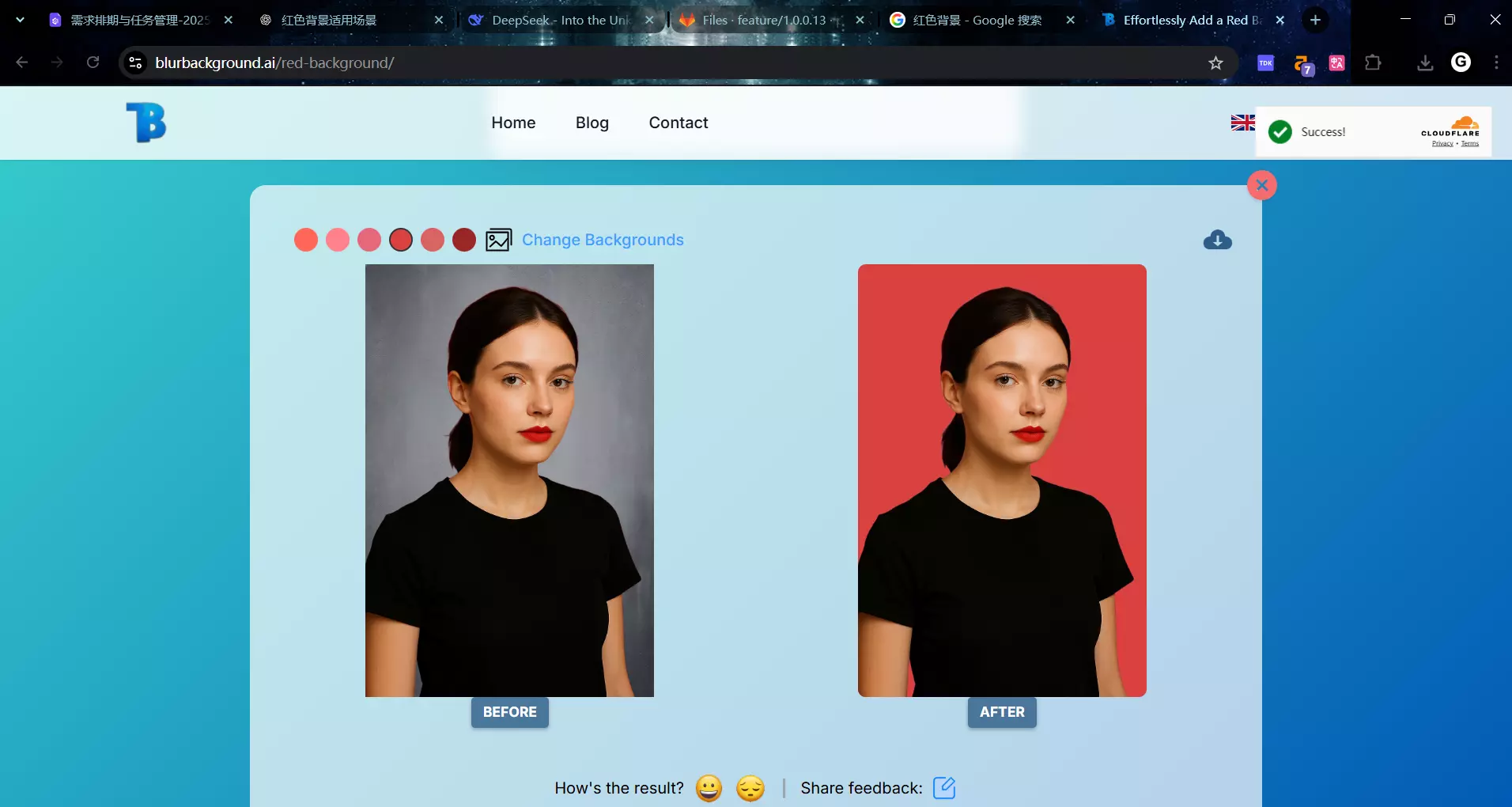Switch to Effortlessly Add a Red tab
The image size is (1512, 807).
(x=1193, y=20)
